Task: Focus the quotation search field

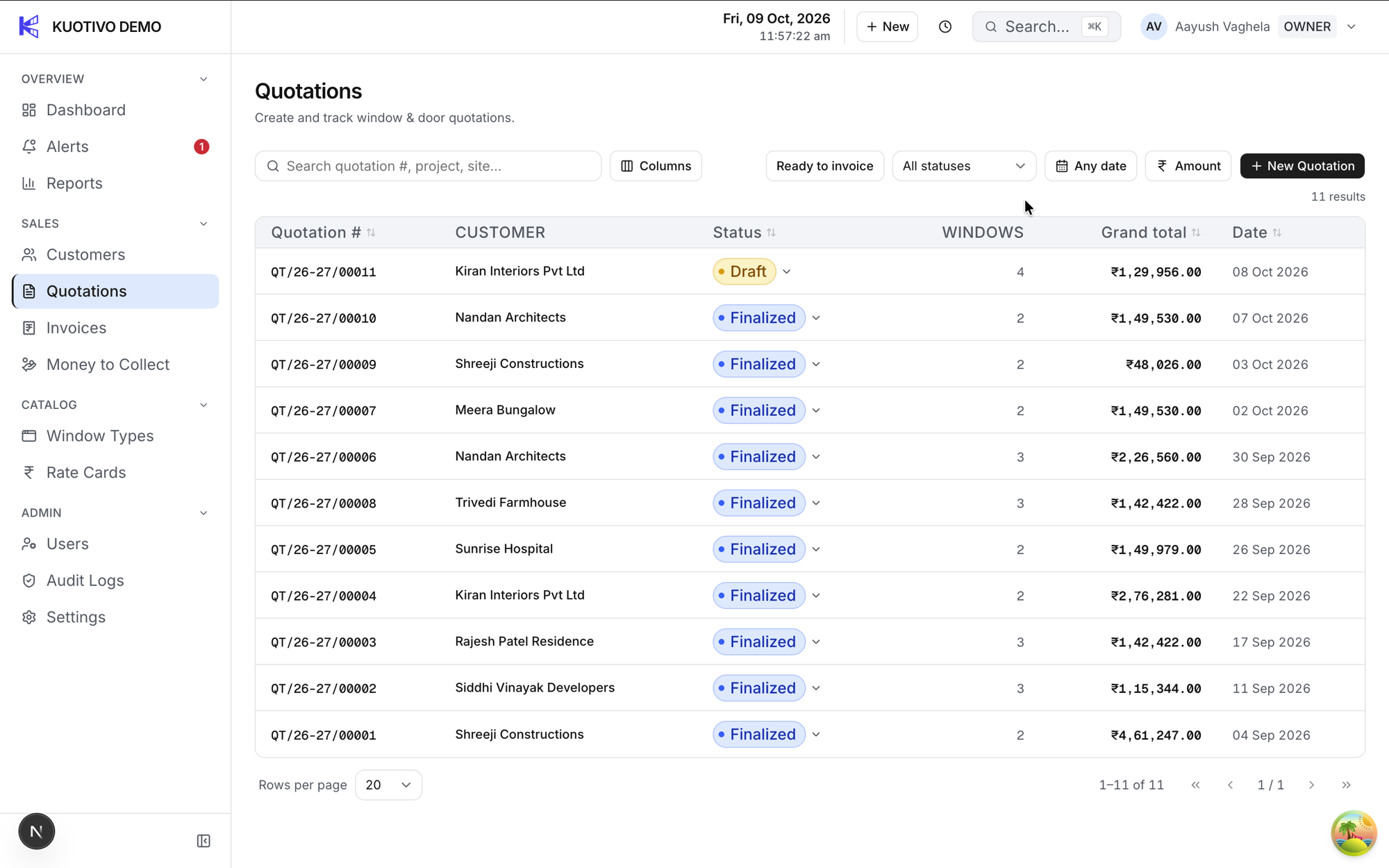Action: pyautogui.click(x=428, y=166)
